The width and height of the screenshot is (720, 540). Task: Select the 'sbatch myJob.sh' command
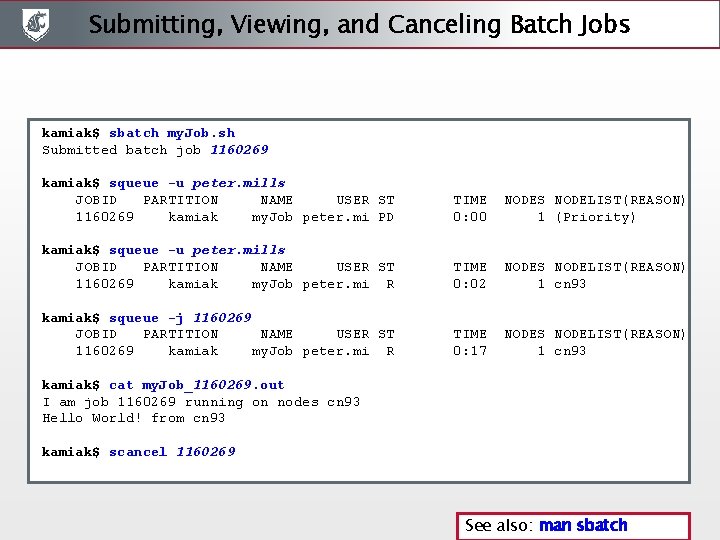172,133
